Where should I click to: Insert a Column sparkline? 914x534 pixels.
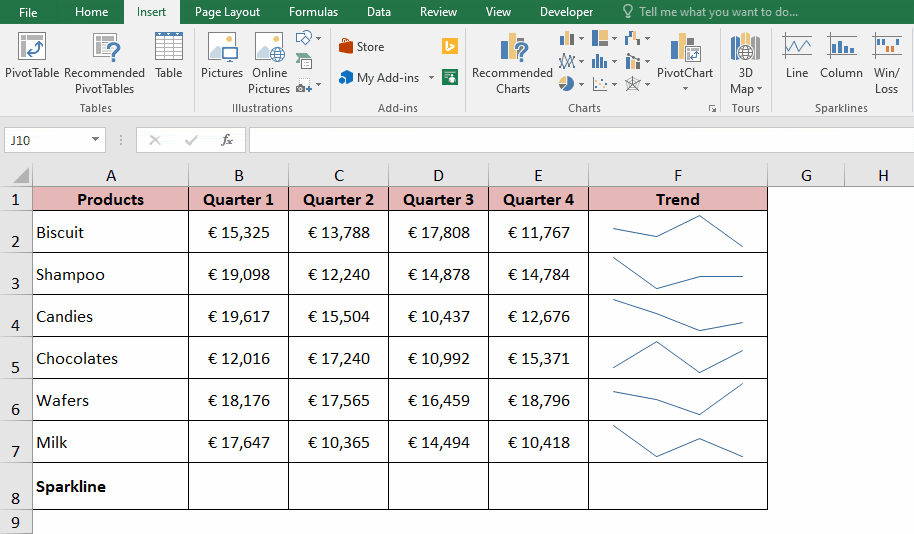click(841, 56)
